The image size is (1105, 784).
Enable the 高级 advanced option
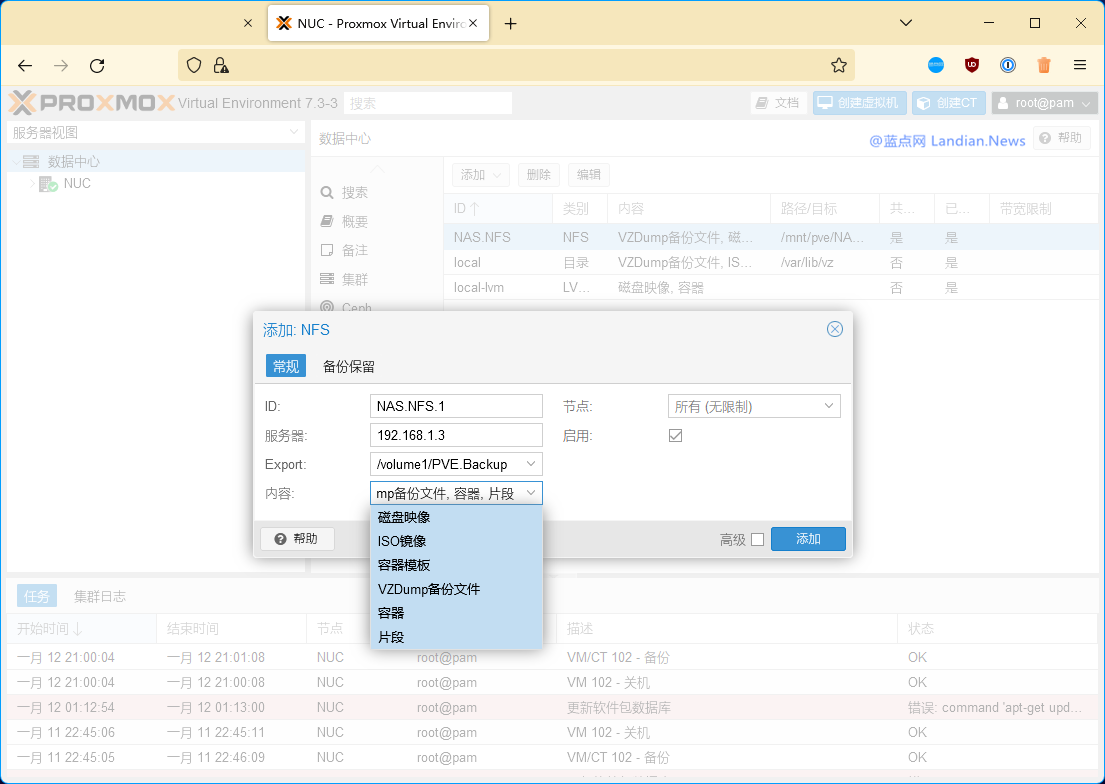pos(759,538)
